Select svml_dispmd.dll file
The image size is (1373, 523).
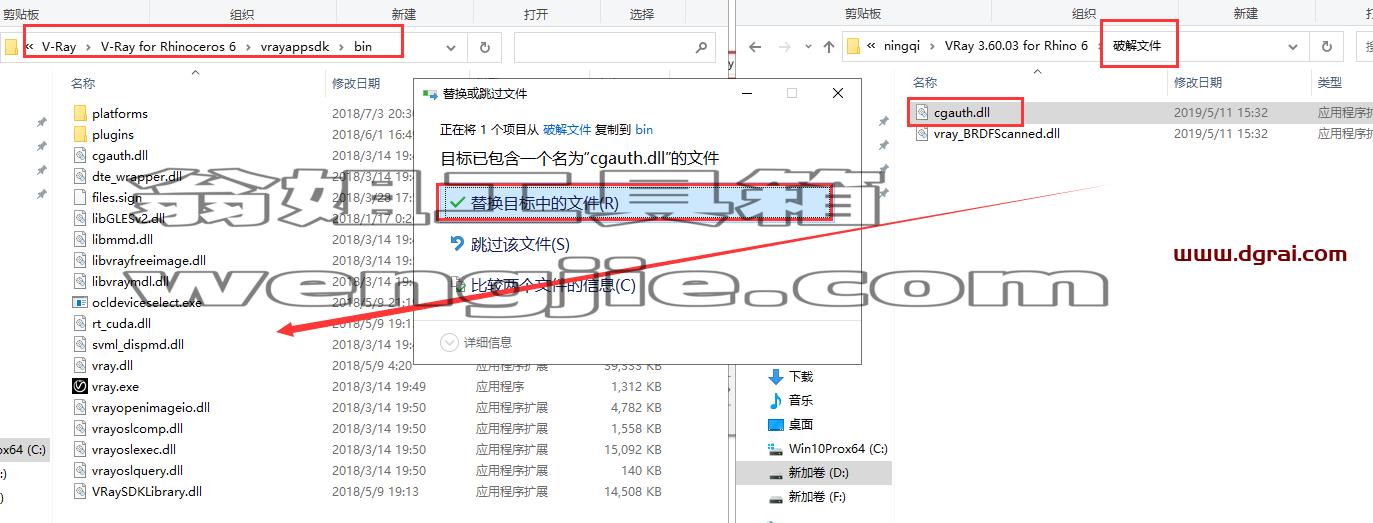click(138, 345)
